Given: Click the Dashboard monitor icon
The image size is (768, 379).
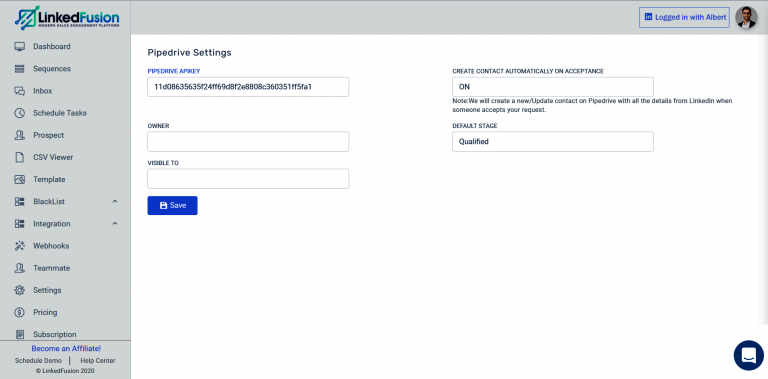Looking at the screenshot, I should (x=20, y=47).
